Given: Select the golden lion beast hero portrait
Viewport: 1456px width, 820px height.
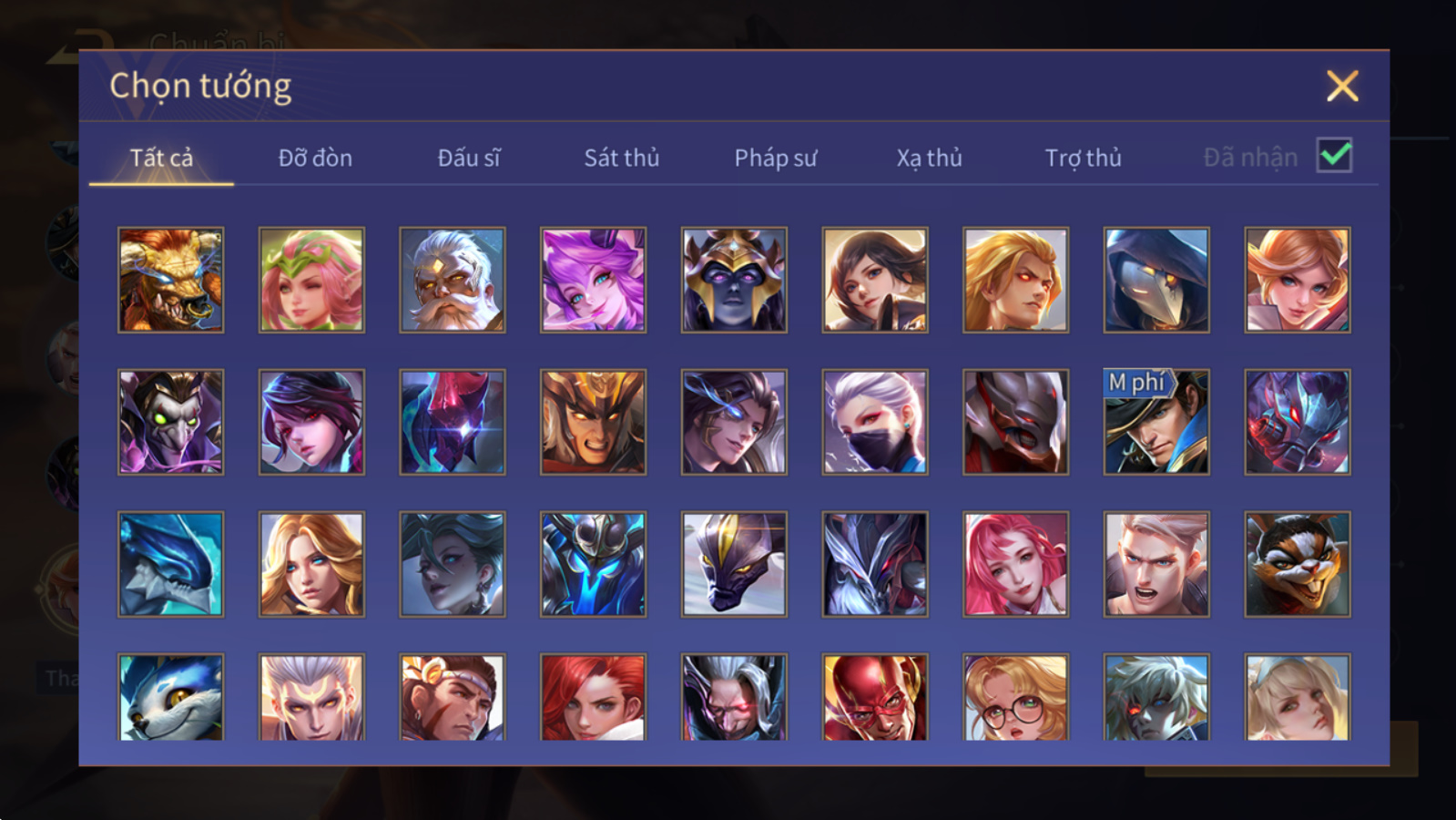Looking at the screenshot, I should 170,280.
